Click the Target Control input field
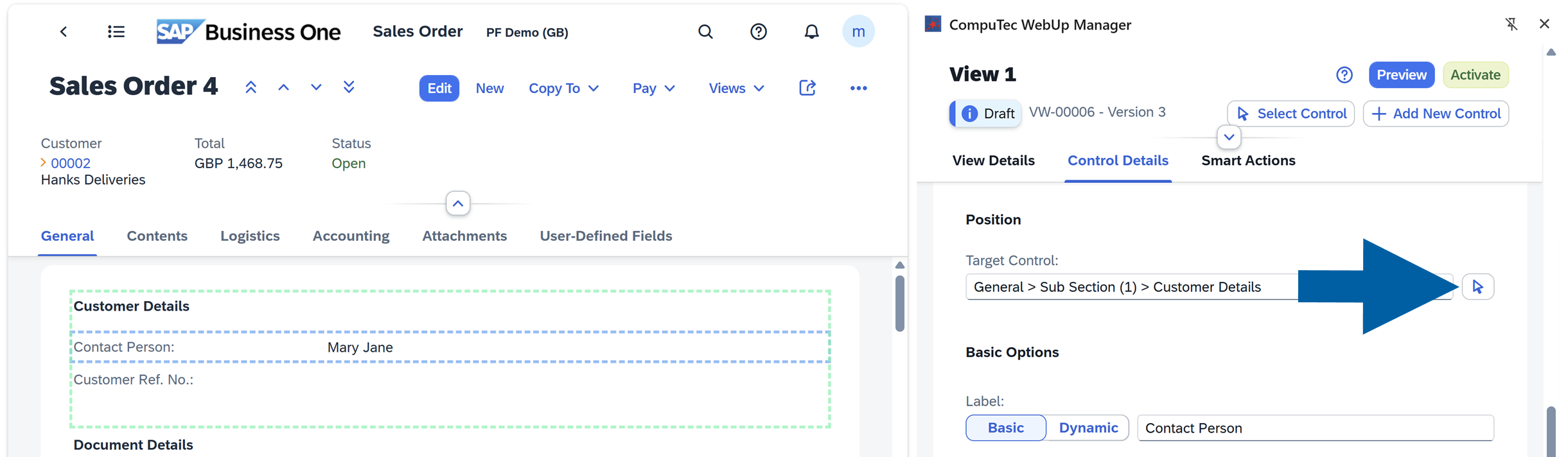 click(x=1209, y=287)
